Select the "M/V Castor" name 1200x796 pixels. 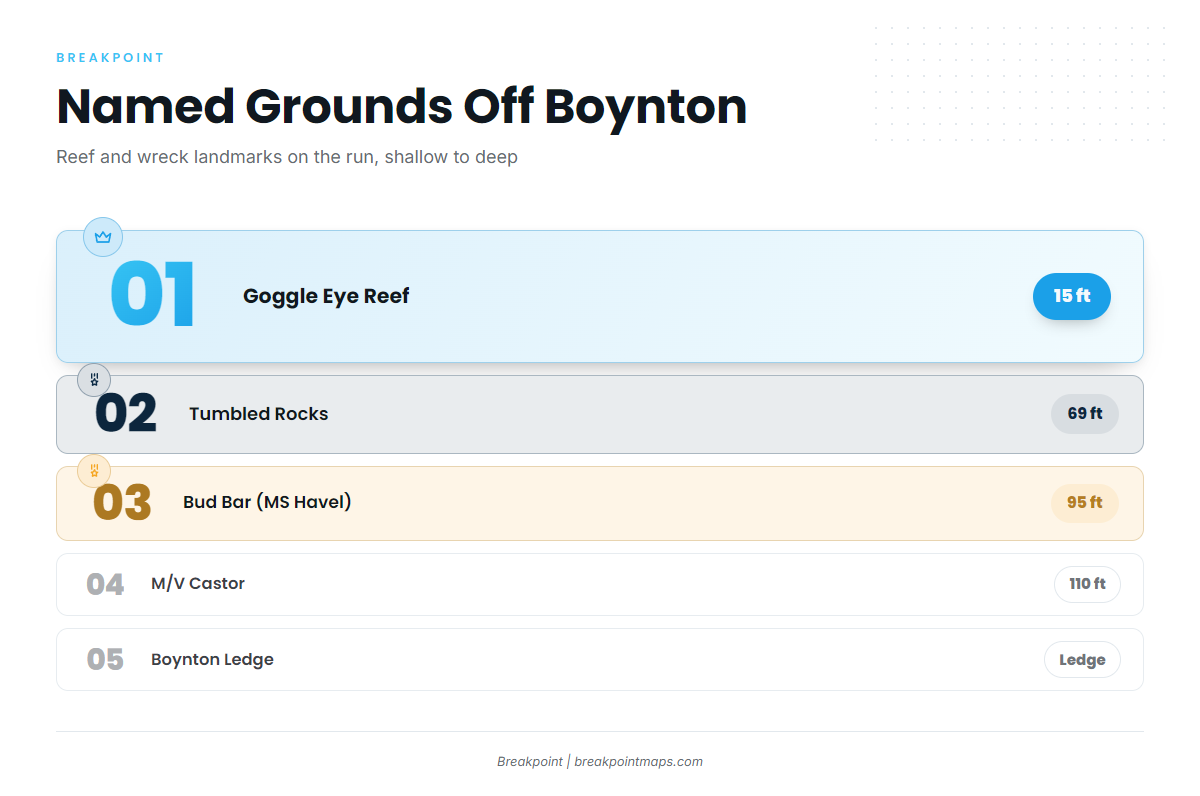coord(198,584)
